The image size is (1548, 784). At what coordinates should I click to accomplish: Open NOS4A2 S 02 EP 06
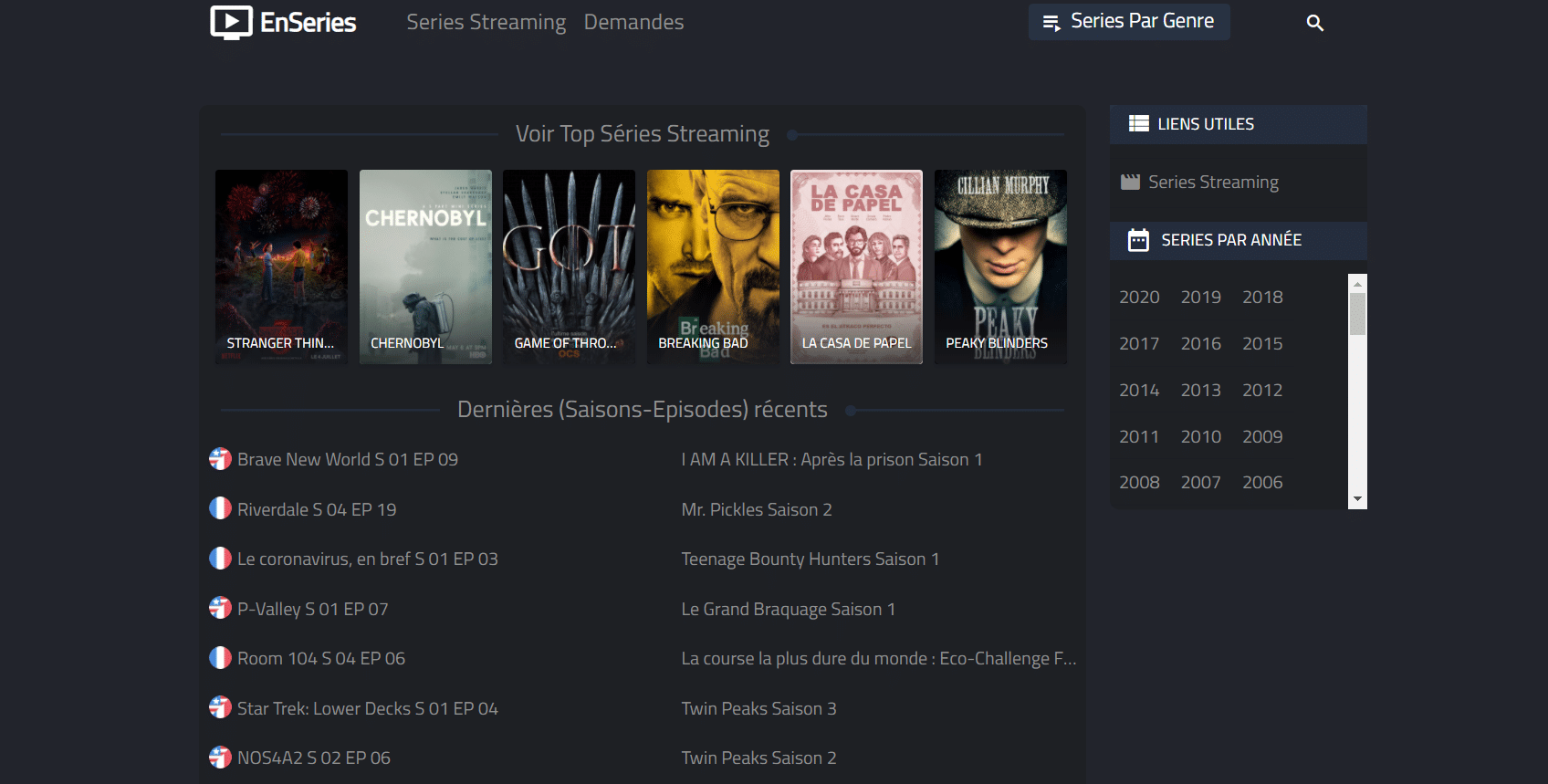tap(314, 758)
